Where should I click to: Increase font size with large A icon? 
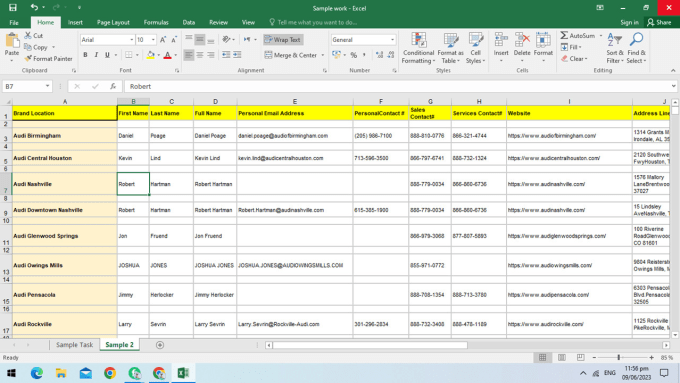(163, 39)
